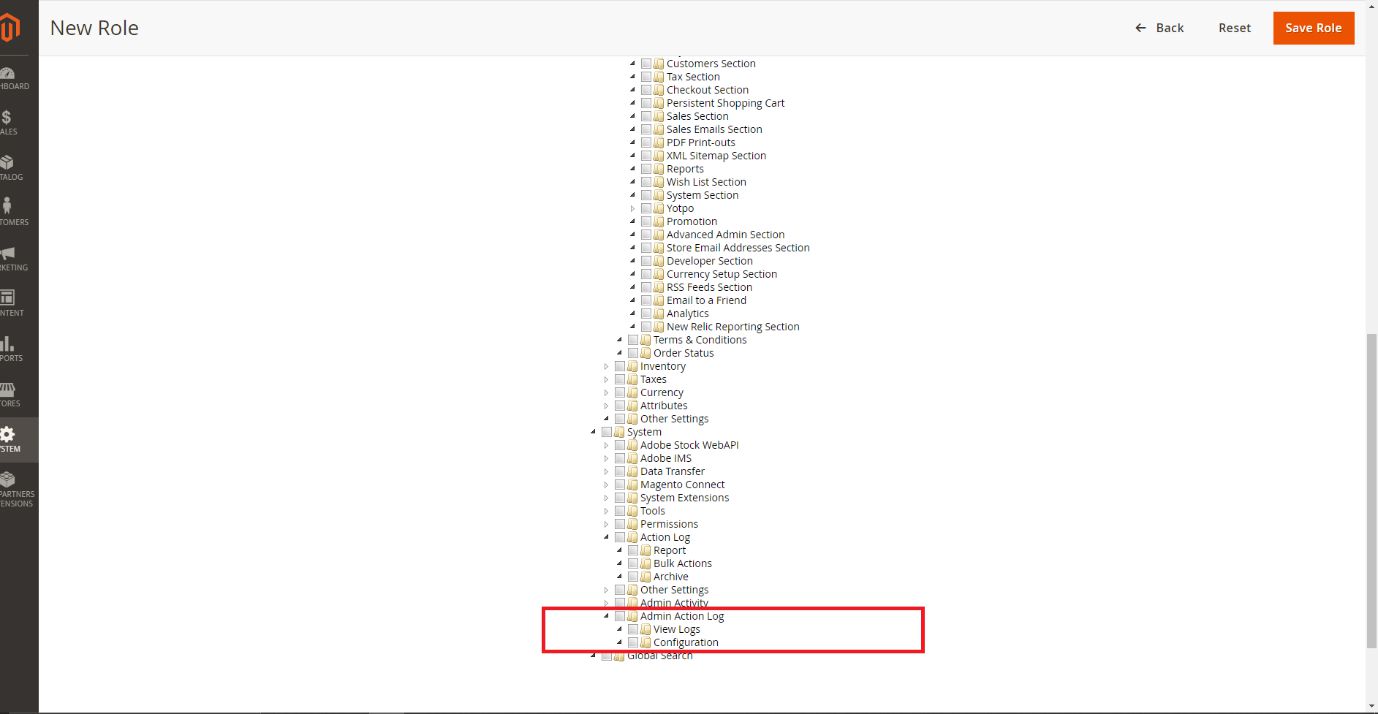Open the Dashboard sidebar icon
This screenshot has height=714, width=1378.
coord(8,77)
